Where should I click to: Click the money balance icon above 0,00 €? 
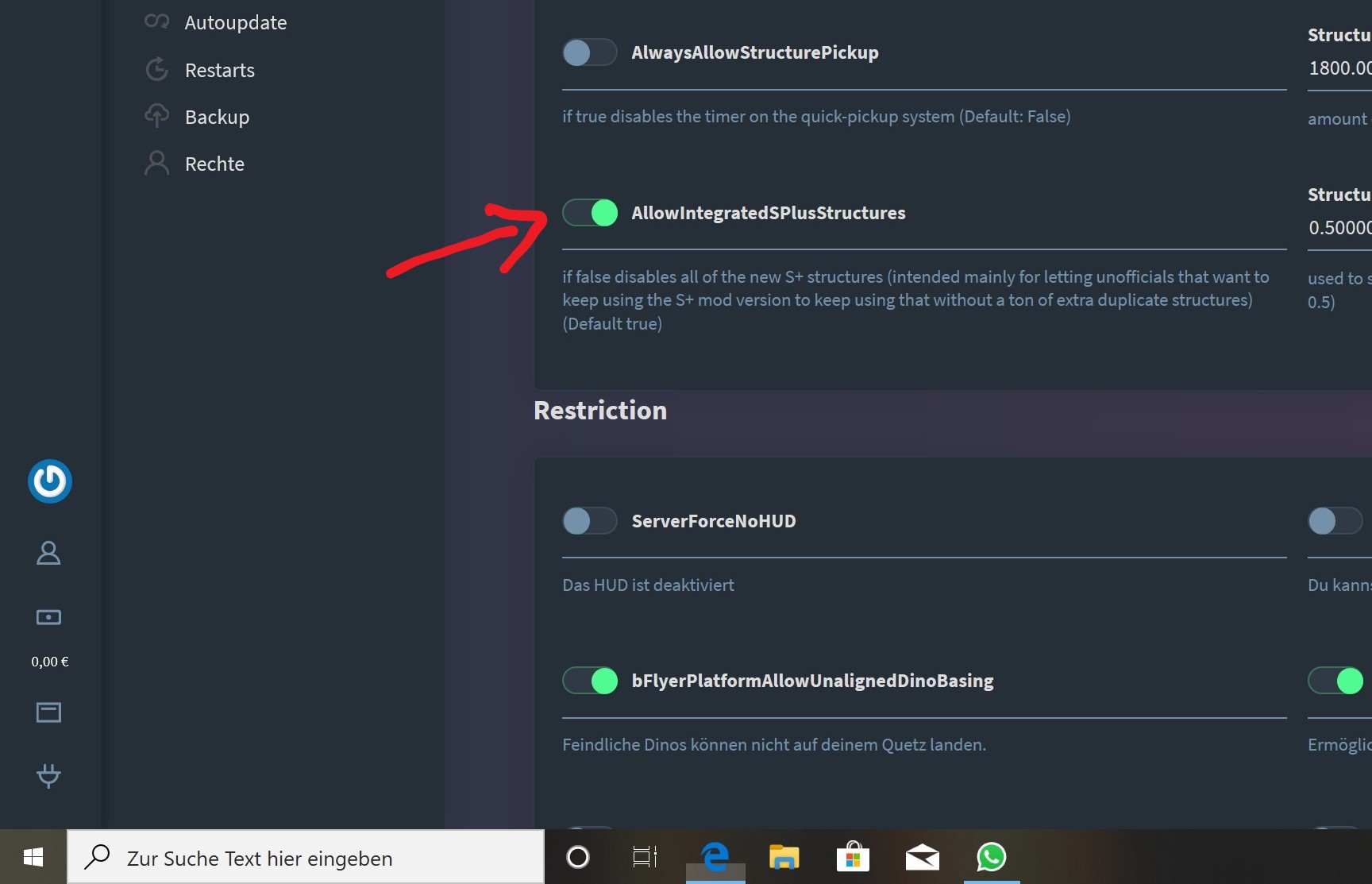tap(48, 617)
